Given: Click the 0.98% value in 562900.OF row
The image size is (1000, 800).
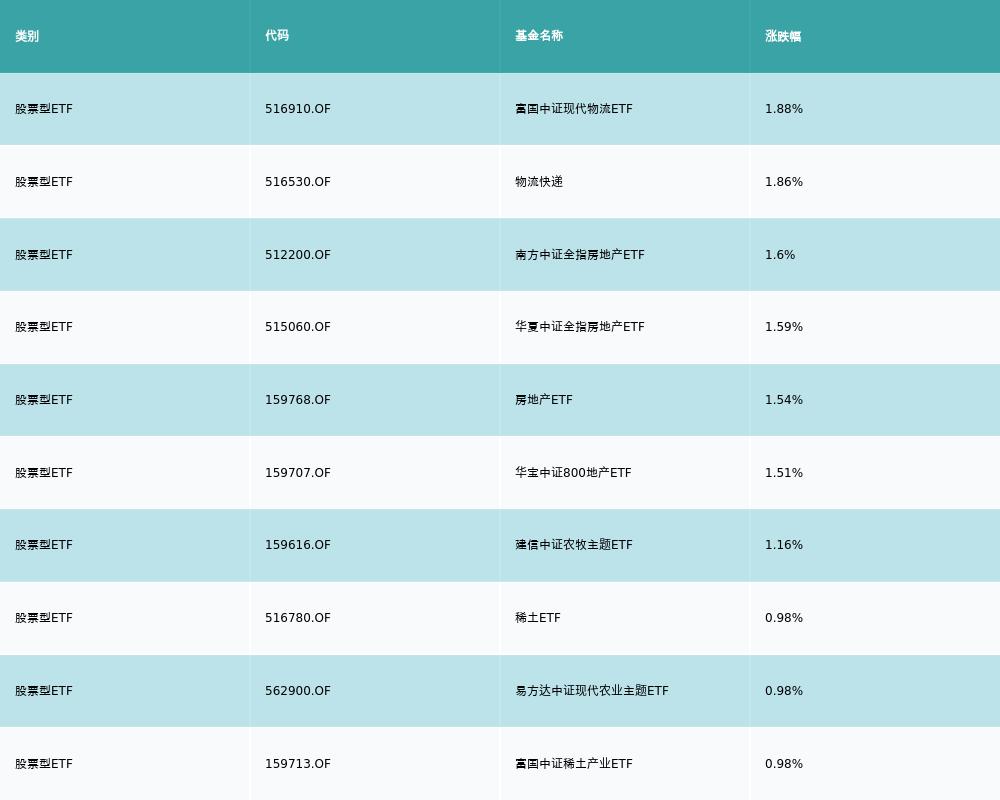Looking at the screenshot, I should pyautogui.click(x=784, y=690).
